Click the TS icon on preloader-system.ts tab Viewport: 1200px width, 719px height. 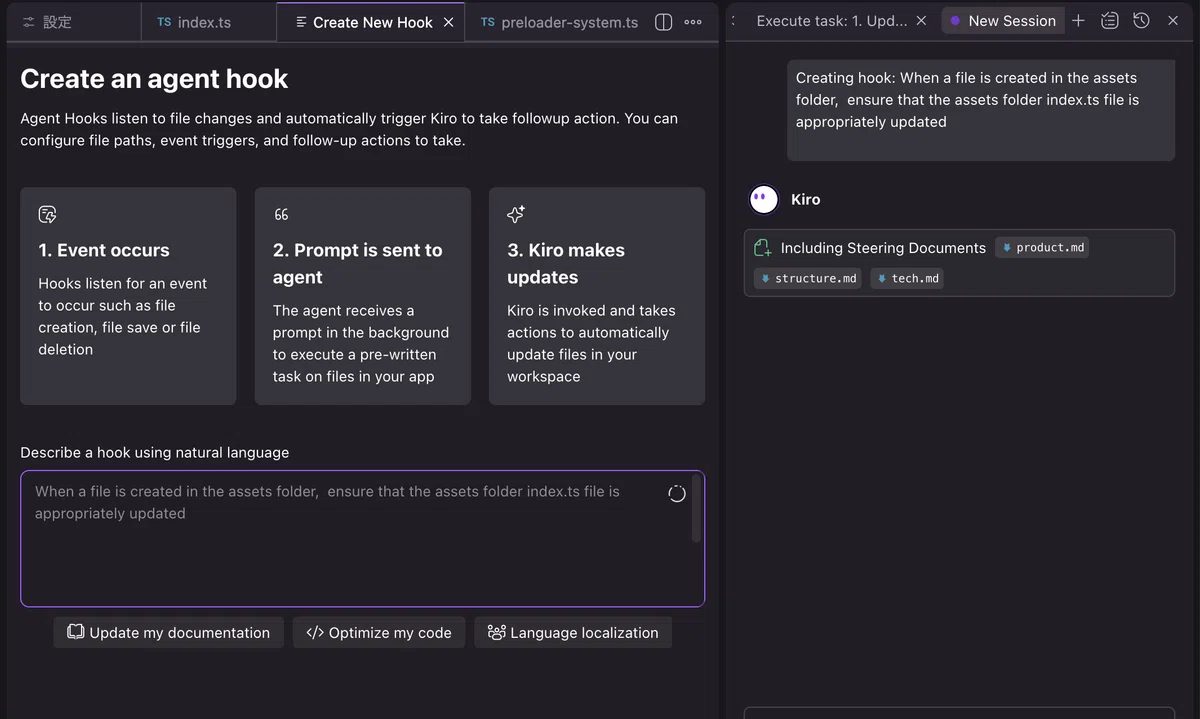pos(487,22)
